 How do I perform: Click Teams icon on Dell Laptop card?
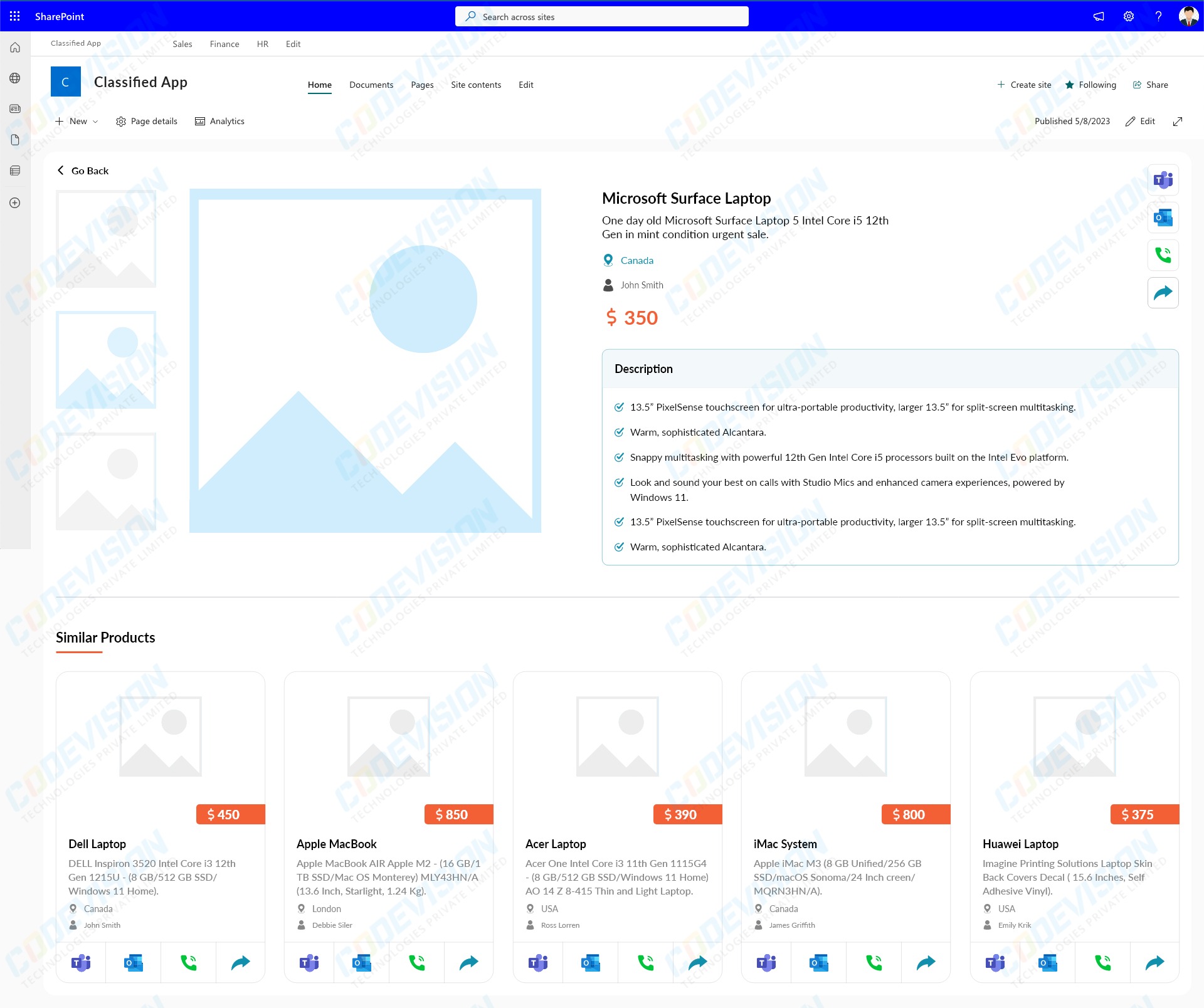click(x=81, y=962)
